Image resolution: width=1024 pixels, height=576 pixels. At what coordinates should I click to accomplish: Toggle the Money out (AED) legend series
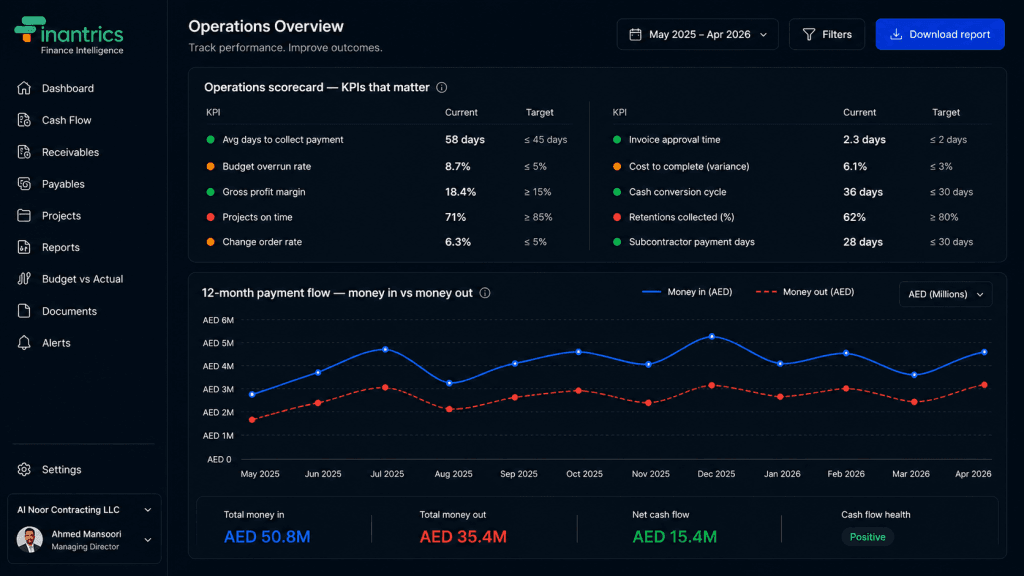click(805, 292)
